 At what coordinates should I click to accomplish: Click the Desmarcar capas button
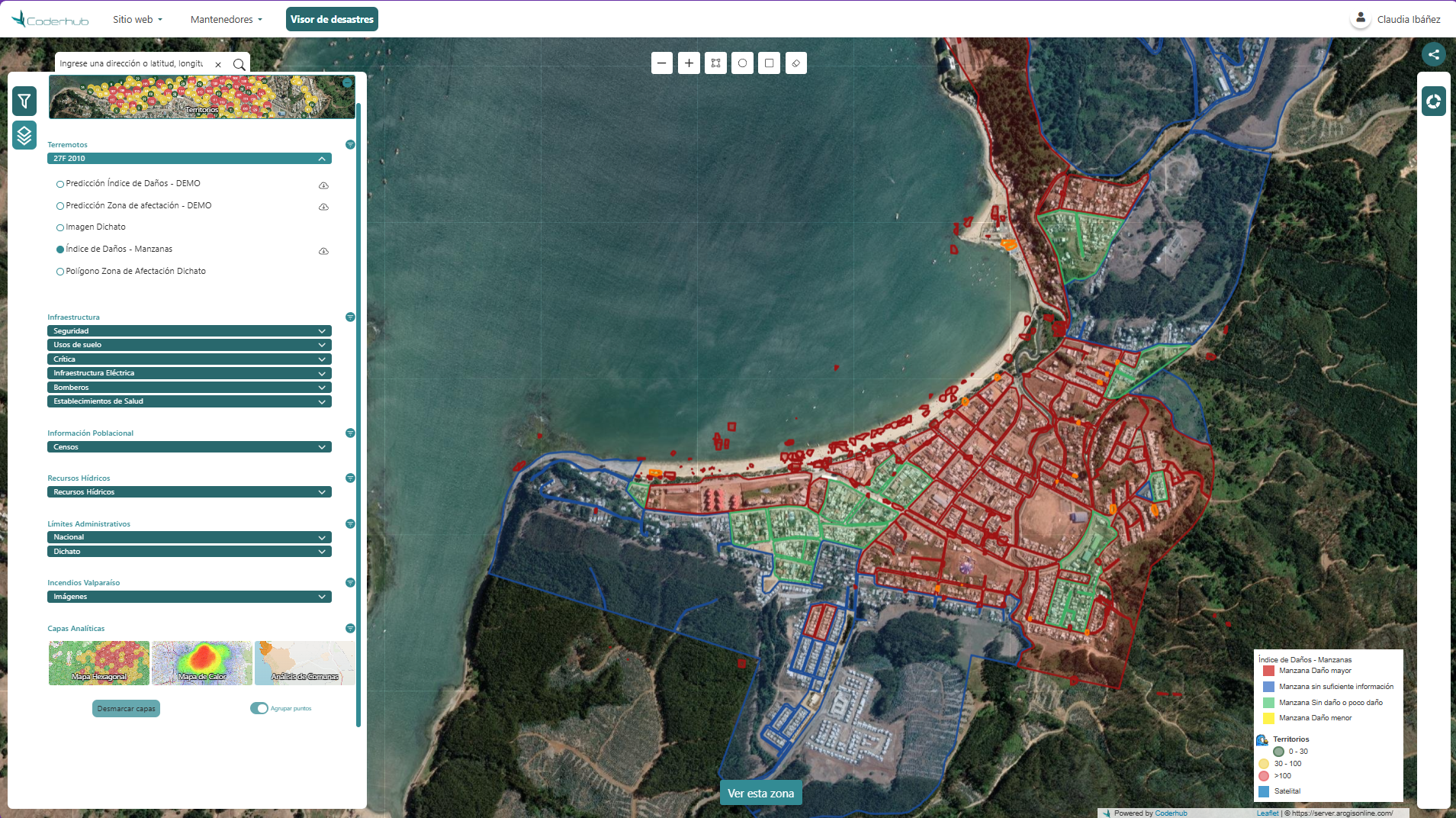coord(126,709)
